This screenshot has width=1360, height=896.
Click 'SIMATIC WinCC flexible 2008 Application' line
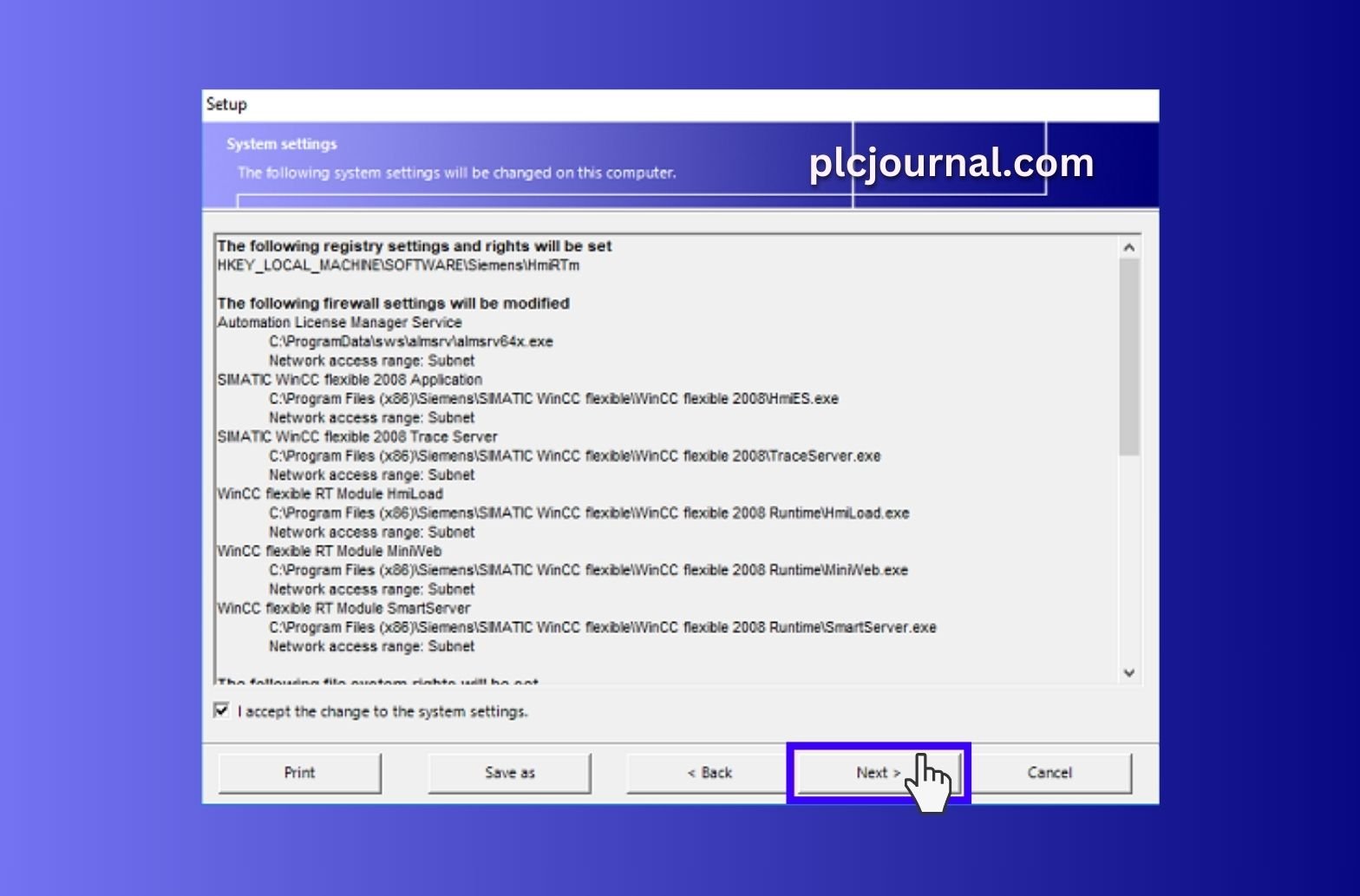350,380
